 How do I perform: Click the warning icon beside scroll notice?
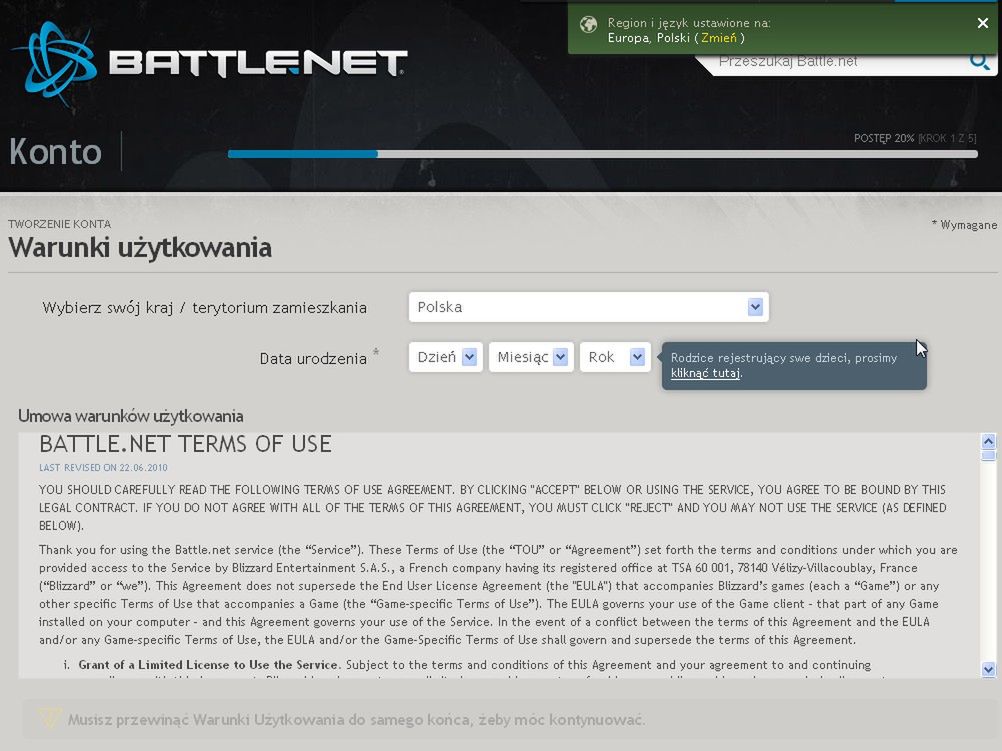click(49, 718)
